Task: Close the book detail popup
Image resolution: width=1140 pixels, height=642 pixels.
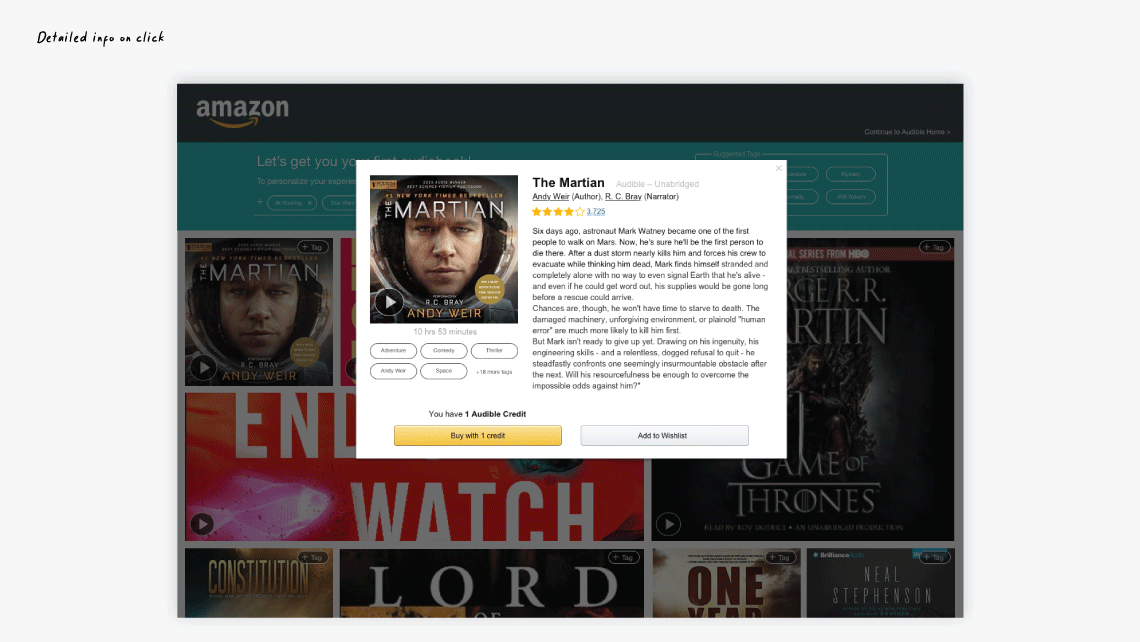Action: coord(779,168)
